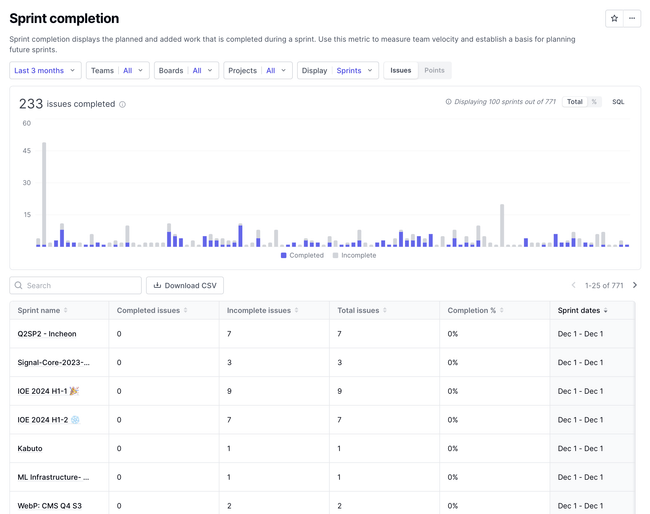Open the Display Sprints dropdown

(x=337, y=70)
